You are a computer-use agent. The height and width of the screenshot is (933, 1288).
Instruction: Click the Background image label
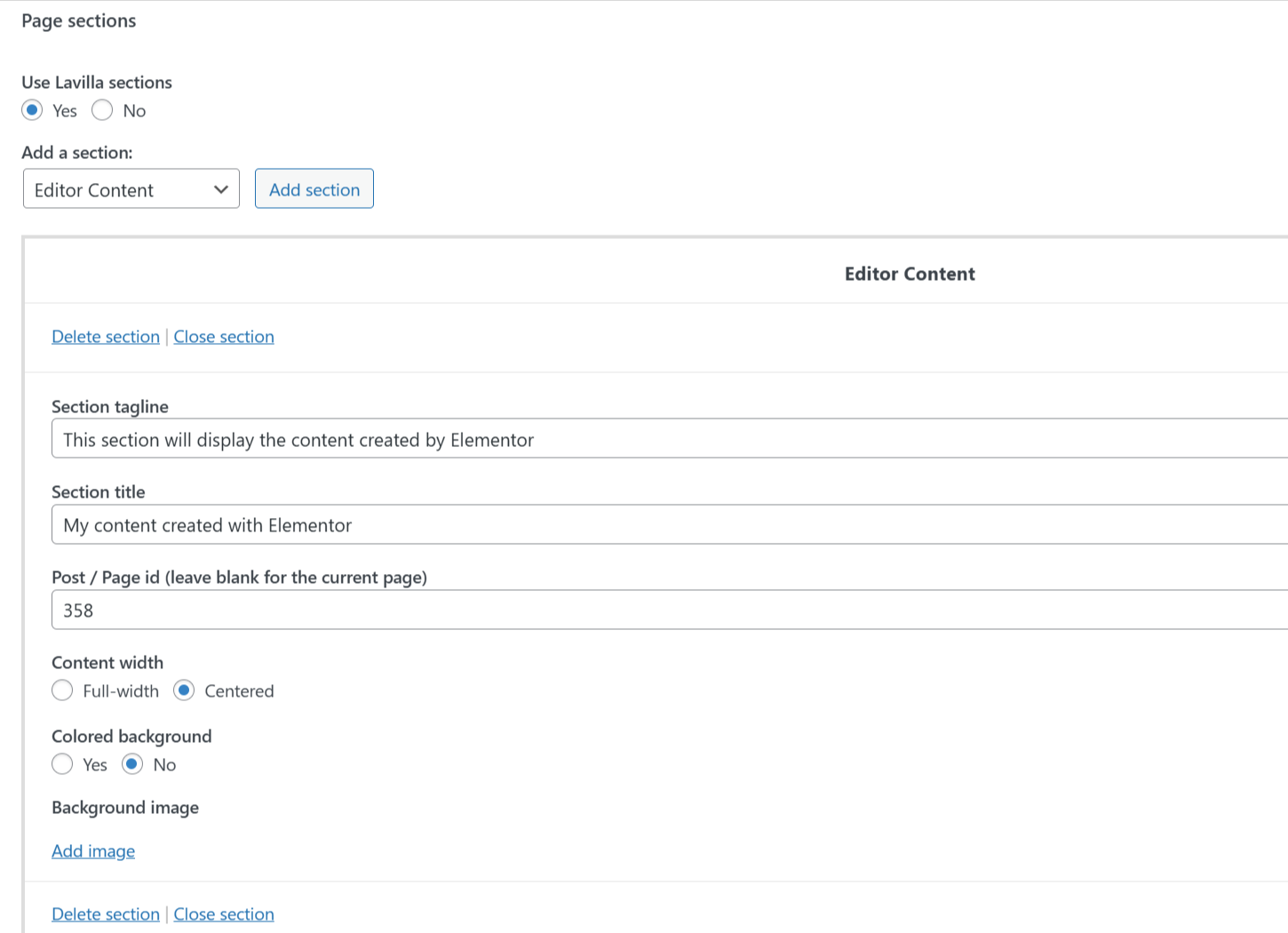125,808
